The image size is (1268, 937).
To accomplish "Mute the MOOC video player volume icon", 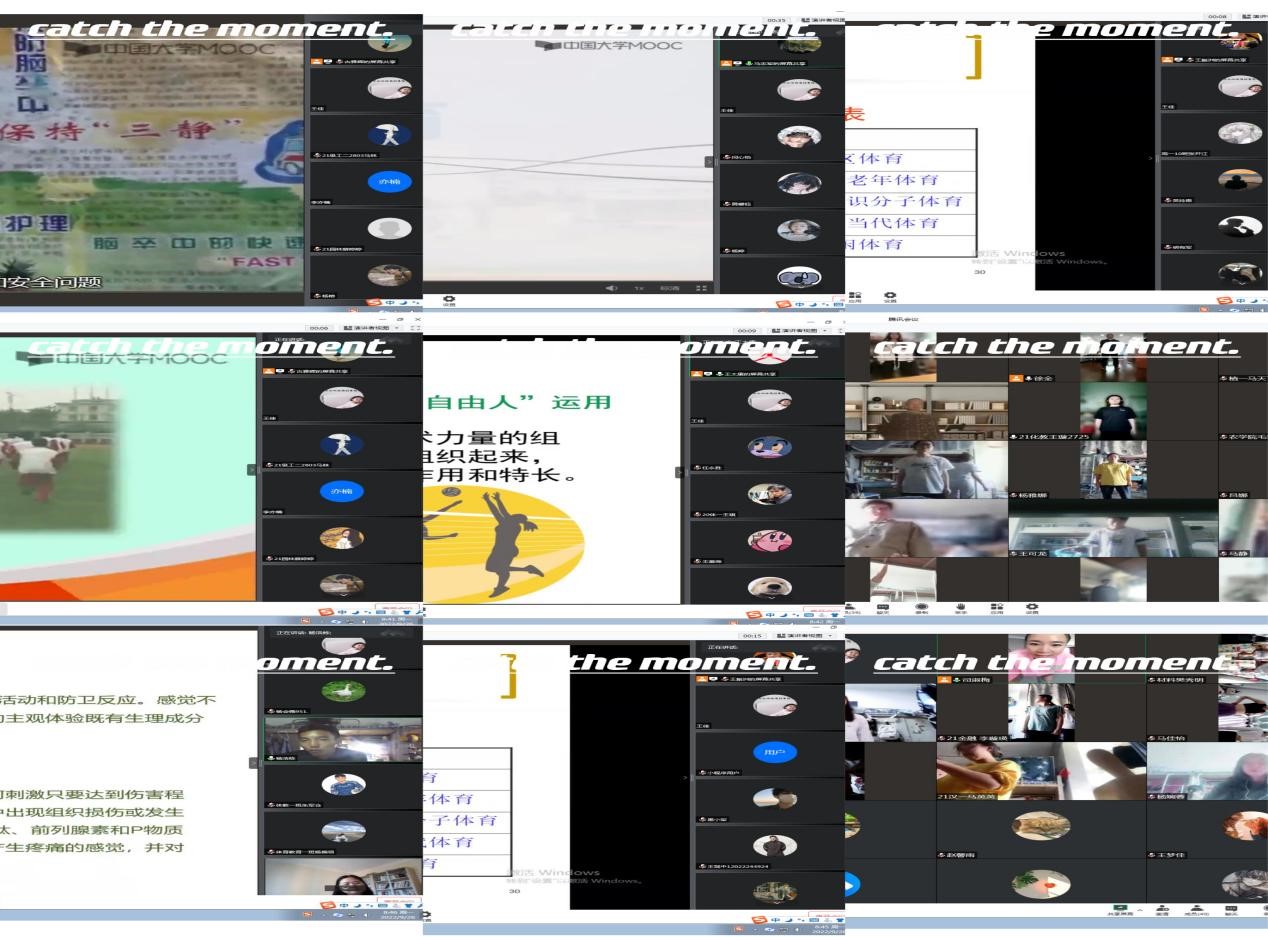I will click(611, 288).
